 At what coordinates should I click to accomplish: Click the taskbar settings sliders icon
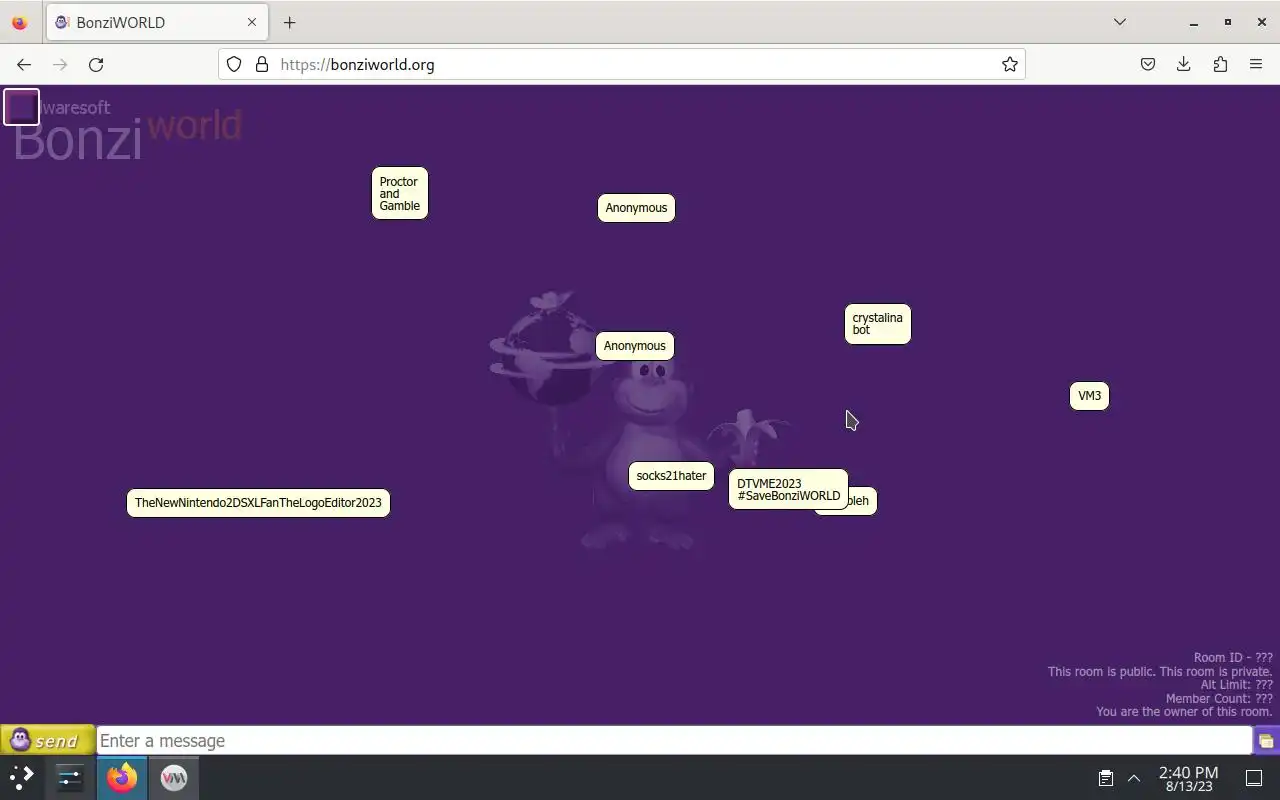[x=70, y=777]
